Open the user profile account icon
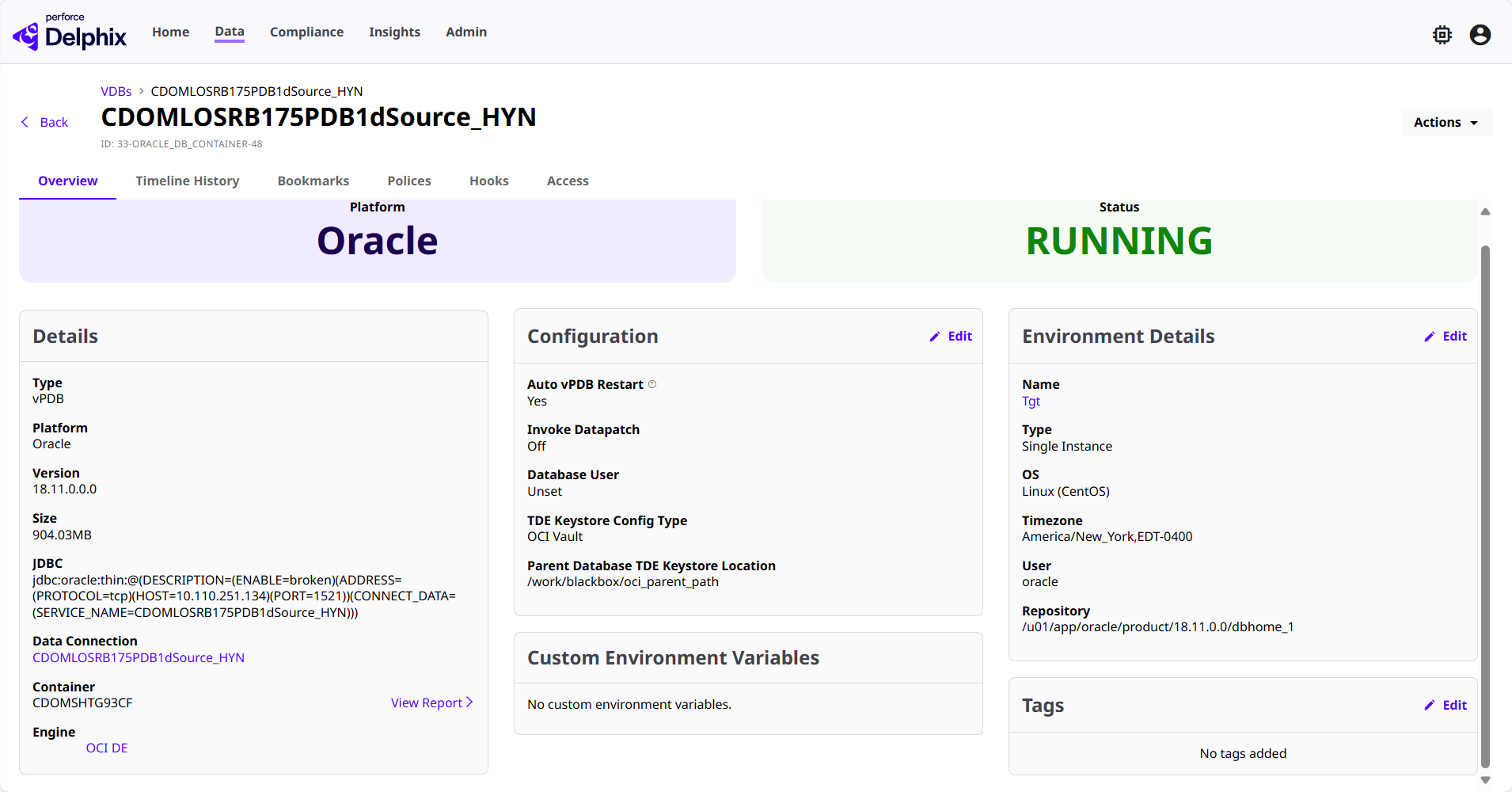The width and height of the screenshot is (1512, 792). (1480, 35)
